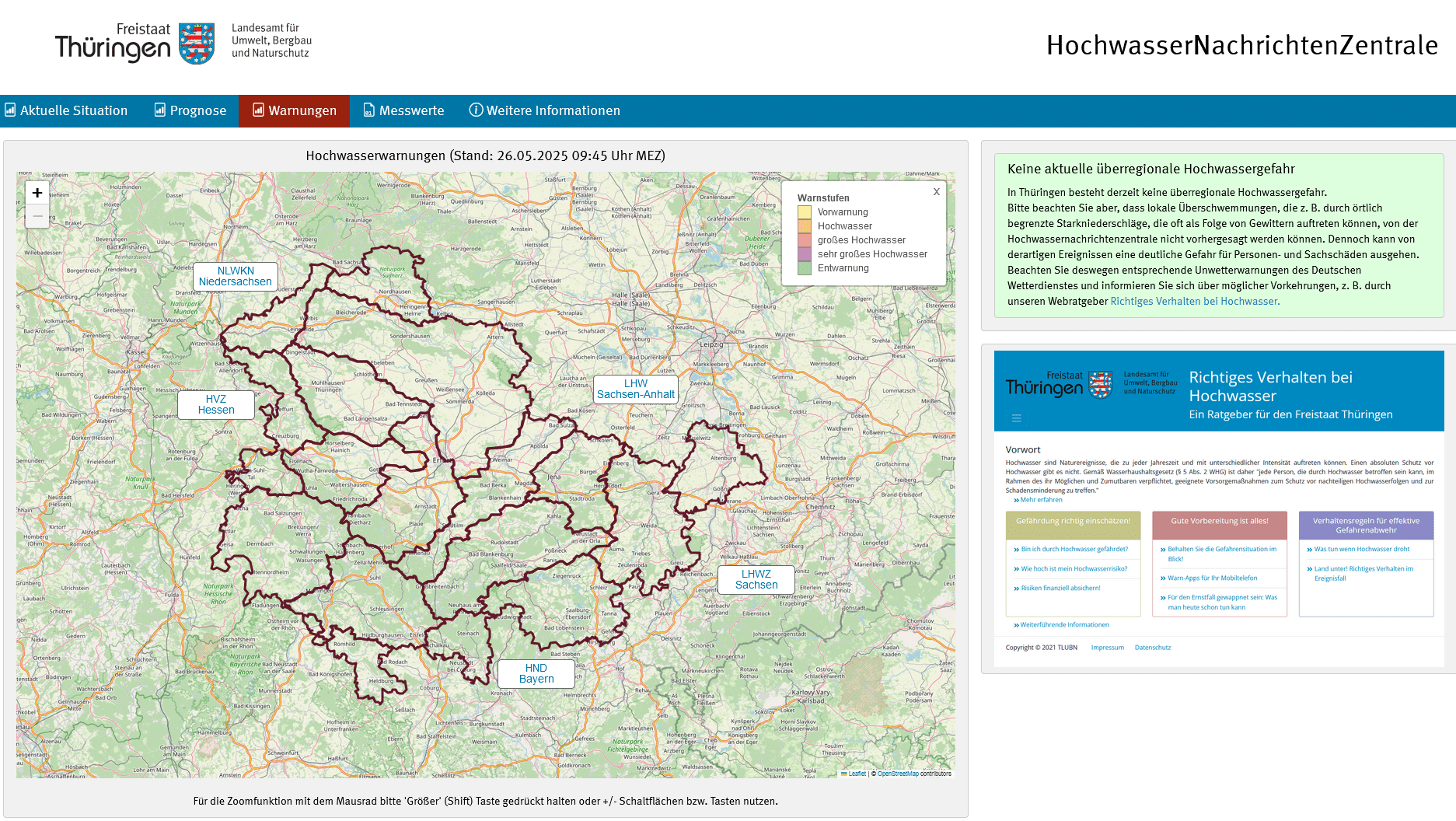Click the map zoom out minus button
The height and width of the screenshot is (821, 1456).
tap(37, 216)
